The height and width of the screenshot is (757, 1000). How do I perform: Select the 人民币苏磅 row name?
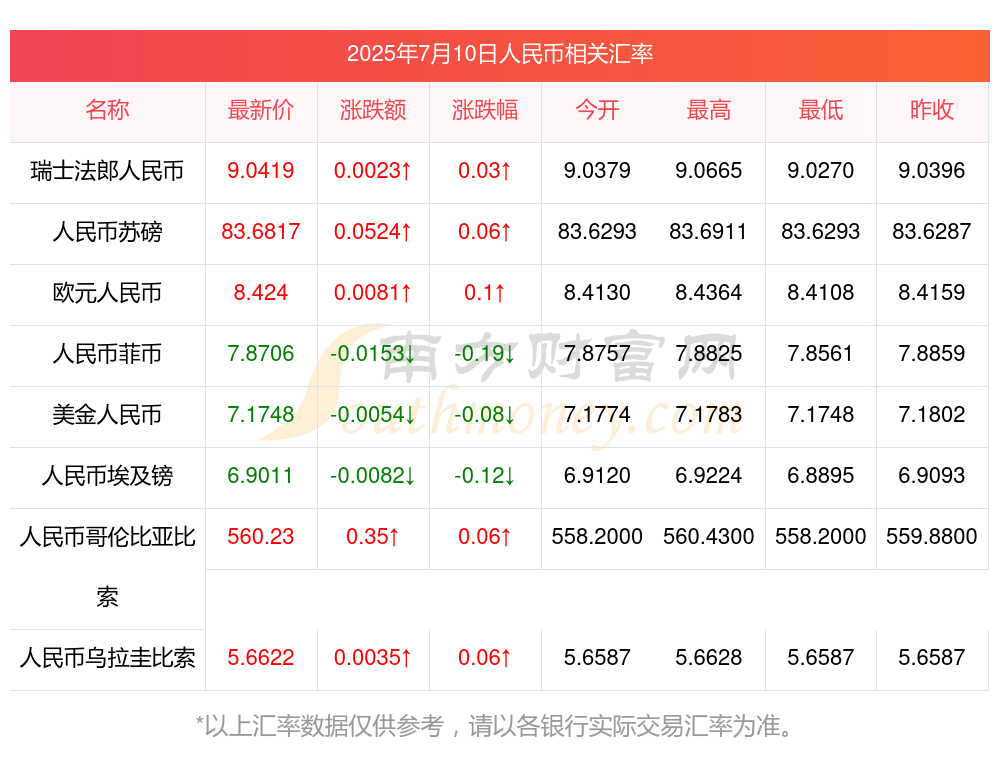pos(107,232)
